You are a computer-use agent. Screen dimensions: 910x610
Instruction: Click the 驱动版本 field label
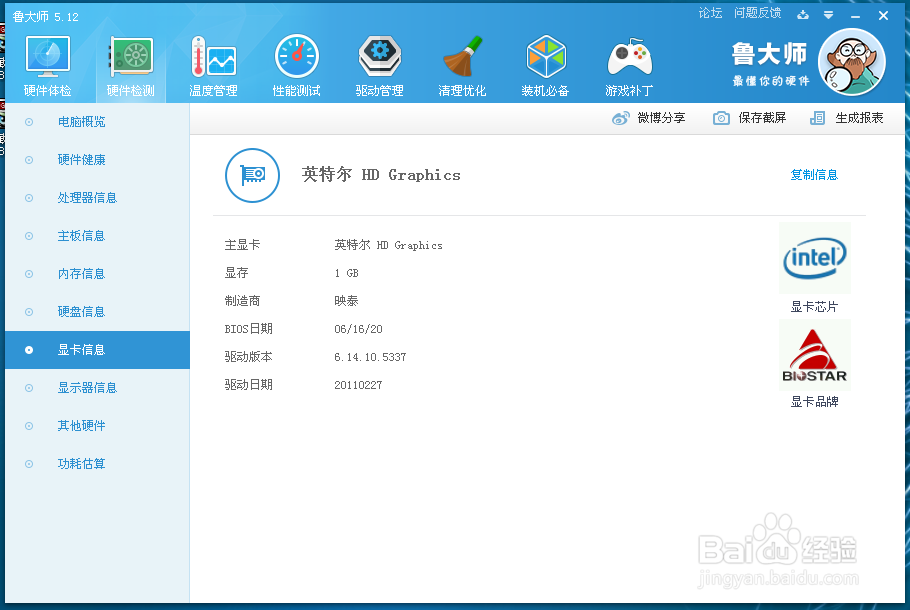(248, 357)
